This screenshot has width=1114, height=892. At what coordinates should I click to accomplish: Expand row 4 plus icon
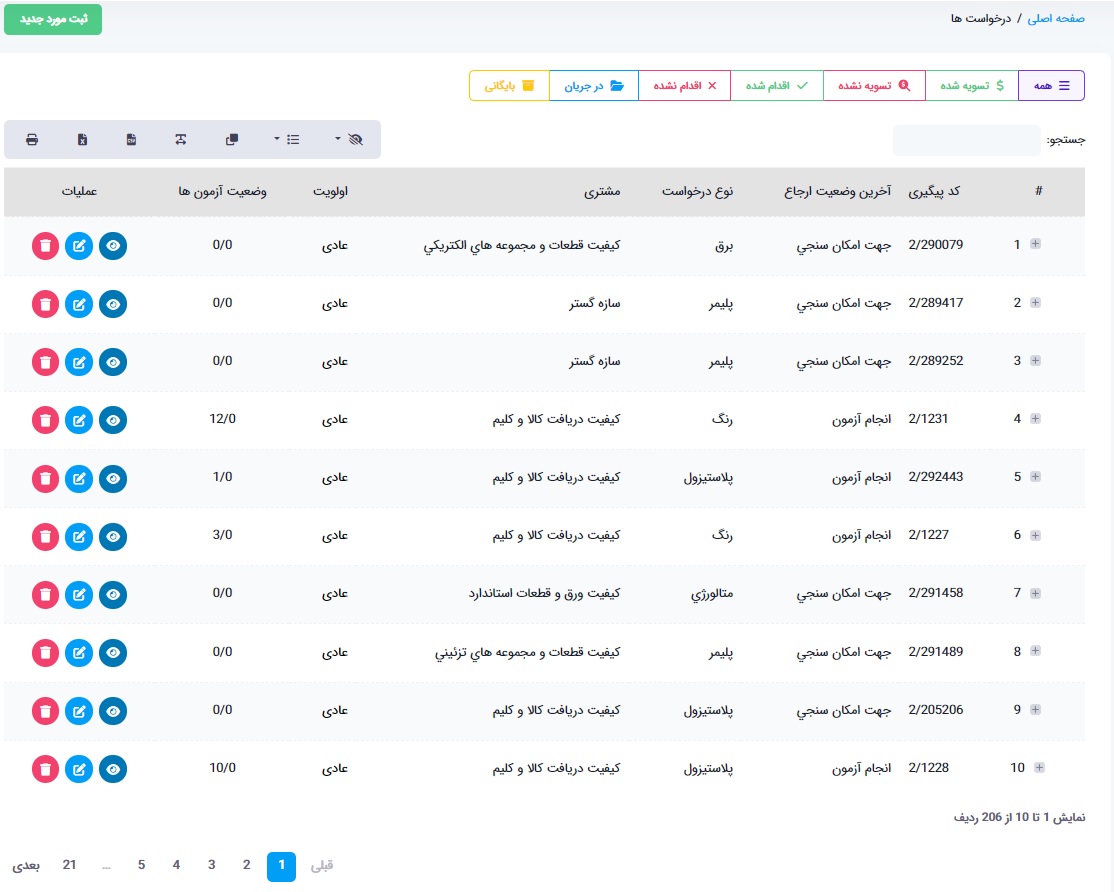point(1036,419)
